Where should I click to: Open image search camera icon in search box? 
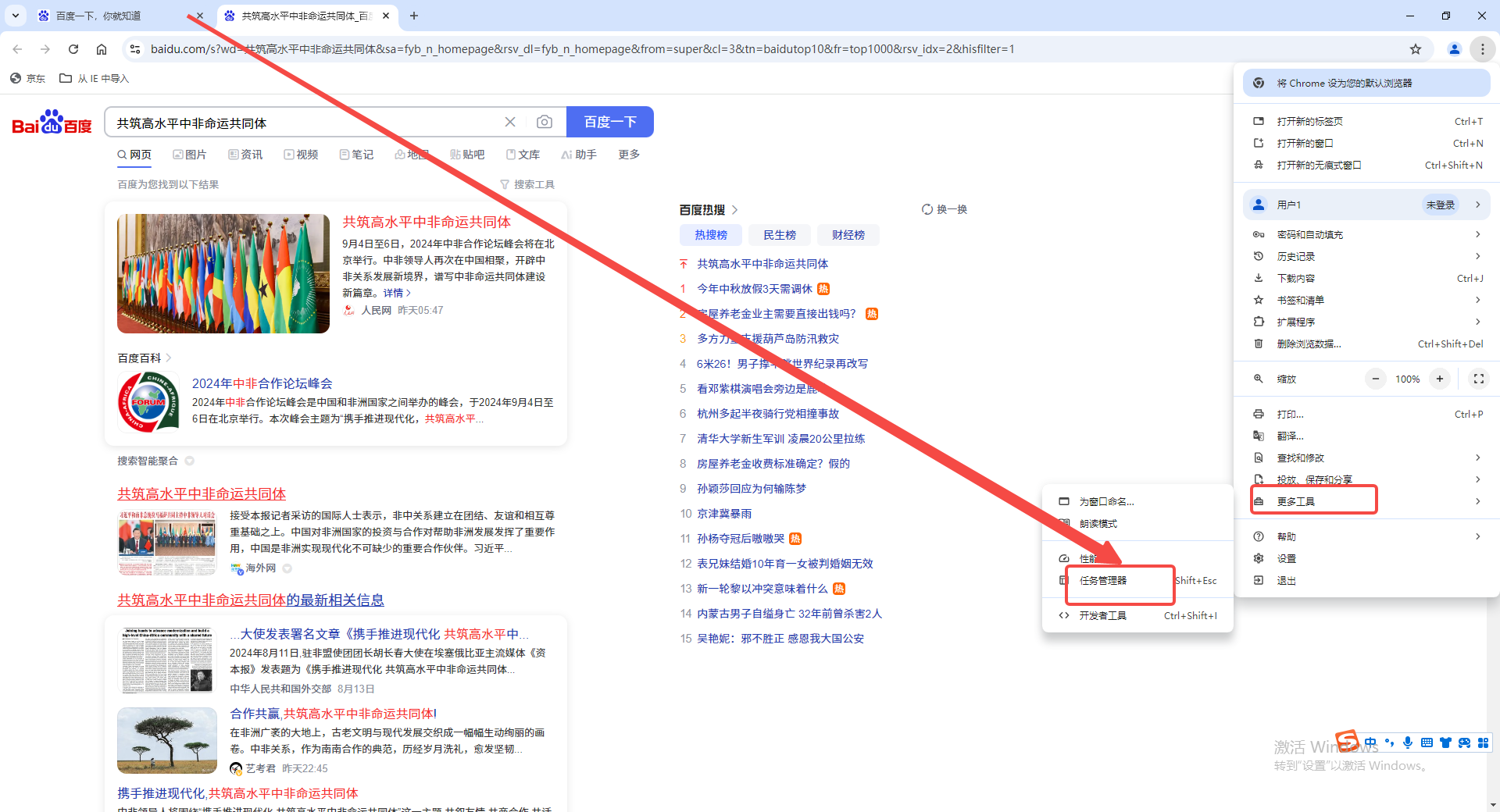pos(545,122)
